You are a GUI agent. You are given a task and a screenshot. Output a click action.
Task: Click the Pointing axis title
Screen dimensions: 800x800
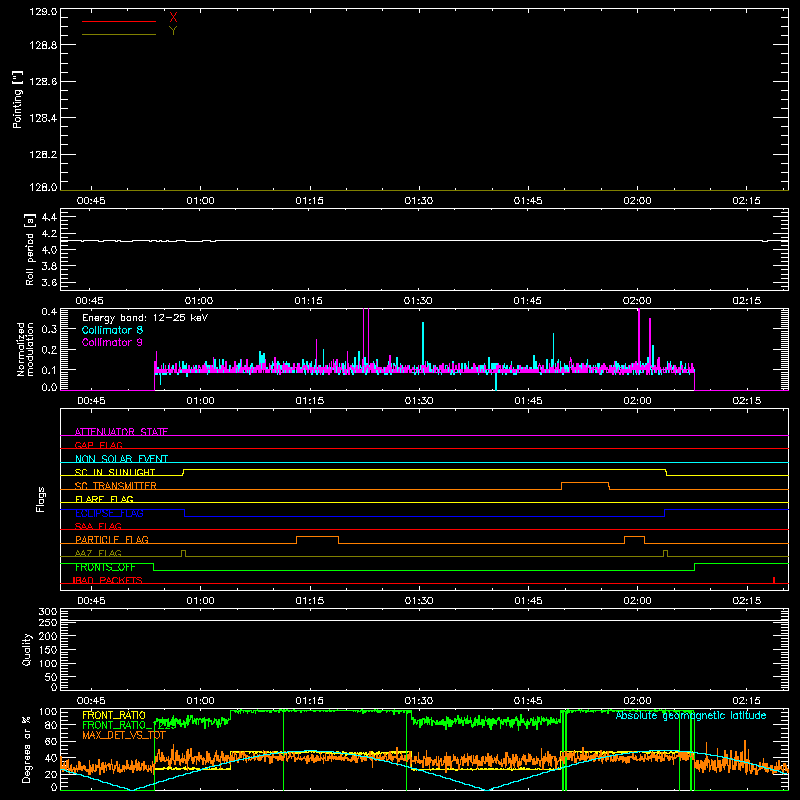click(x=17, y=99)
